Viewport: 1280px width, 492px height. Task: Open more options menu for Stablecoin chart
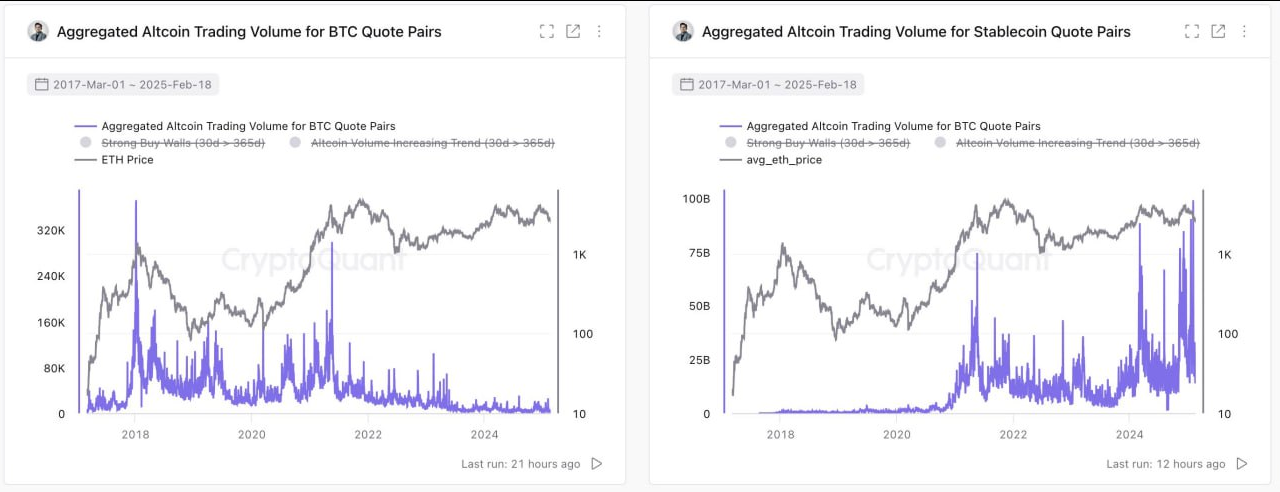point(1244,31)
